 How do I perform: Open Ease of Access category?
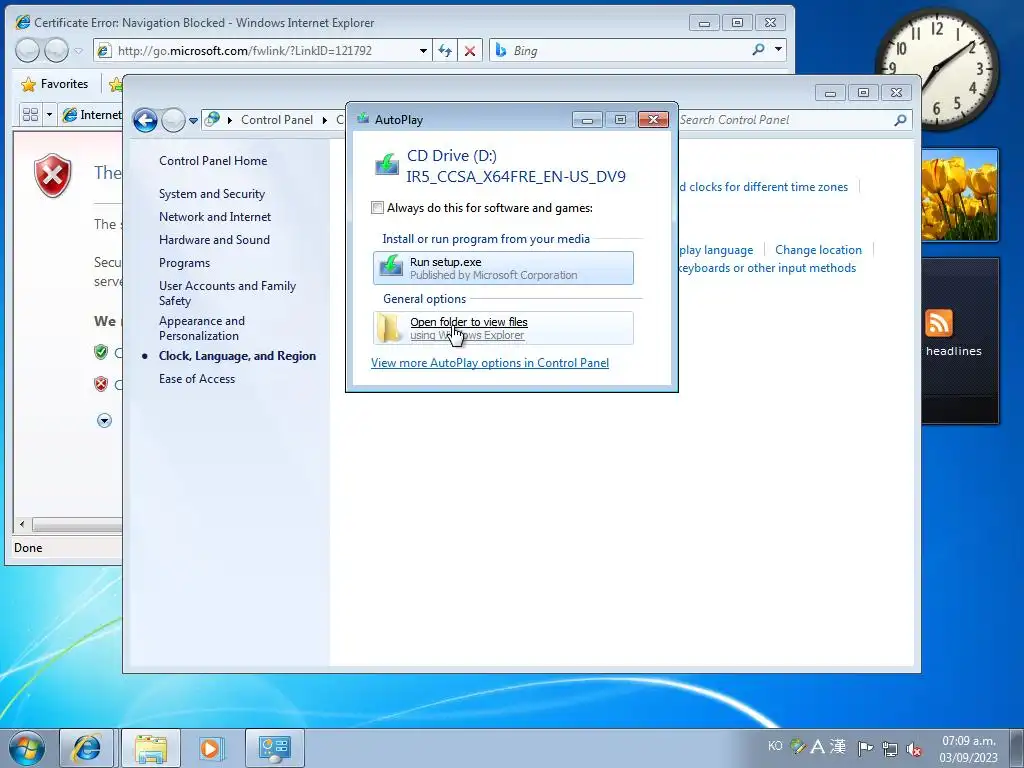tap(197, 379)
